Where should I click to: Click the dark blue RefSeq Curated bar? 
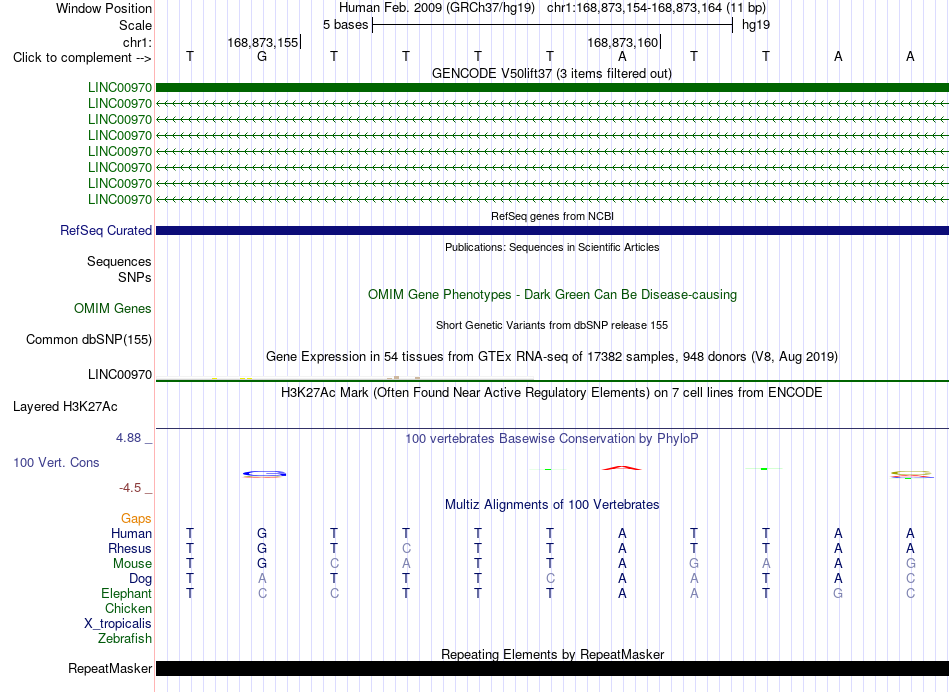(552, 230)
